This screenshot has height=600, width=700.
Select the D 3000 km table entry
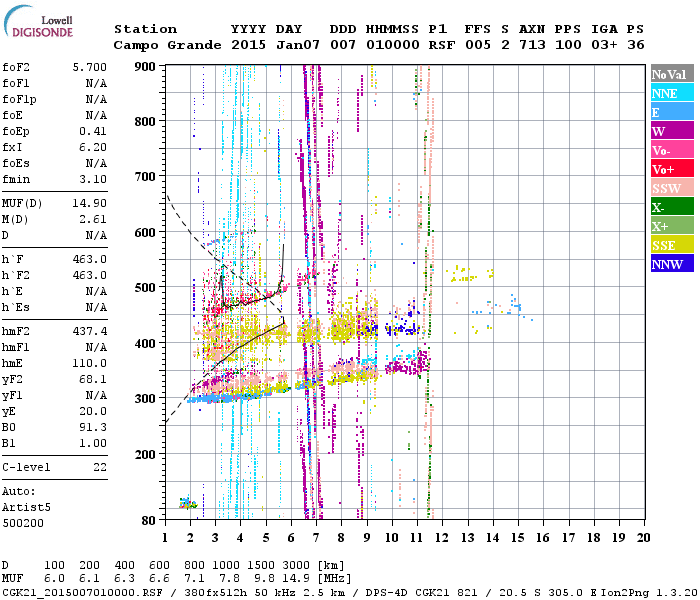pos(296,566)
